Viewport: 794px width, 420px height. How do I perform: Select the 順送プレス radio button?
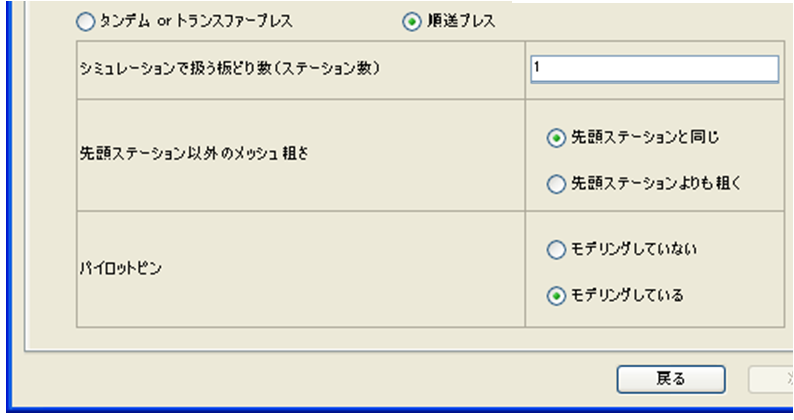pyautogui.click(x=412, y=22)
